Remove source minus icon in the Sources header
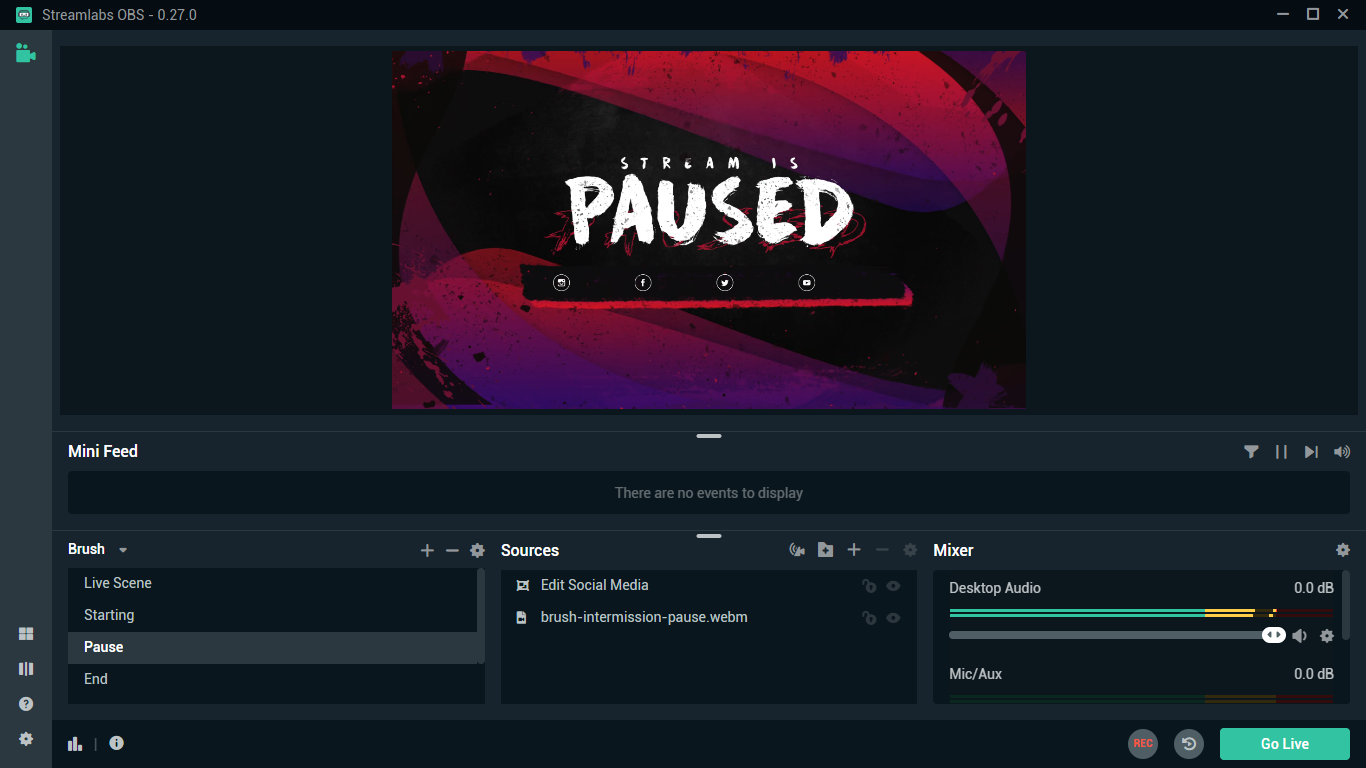 [882, 550]
